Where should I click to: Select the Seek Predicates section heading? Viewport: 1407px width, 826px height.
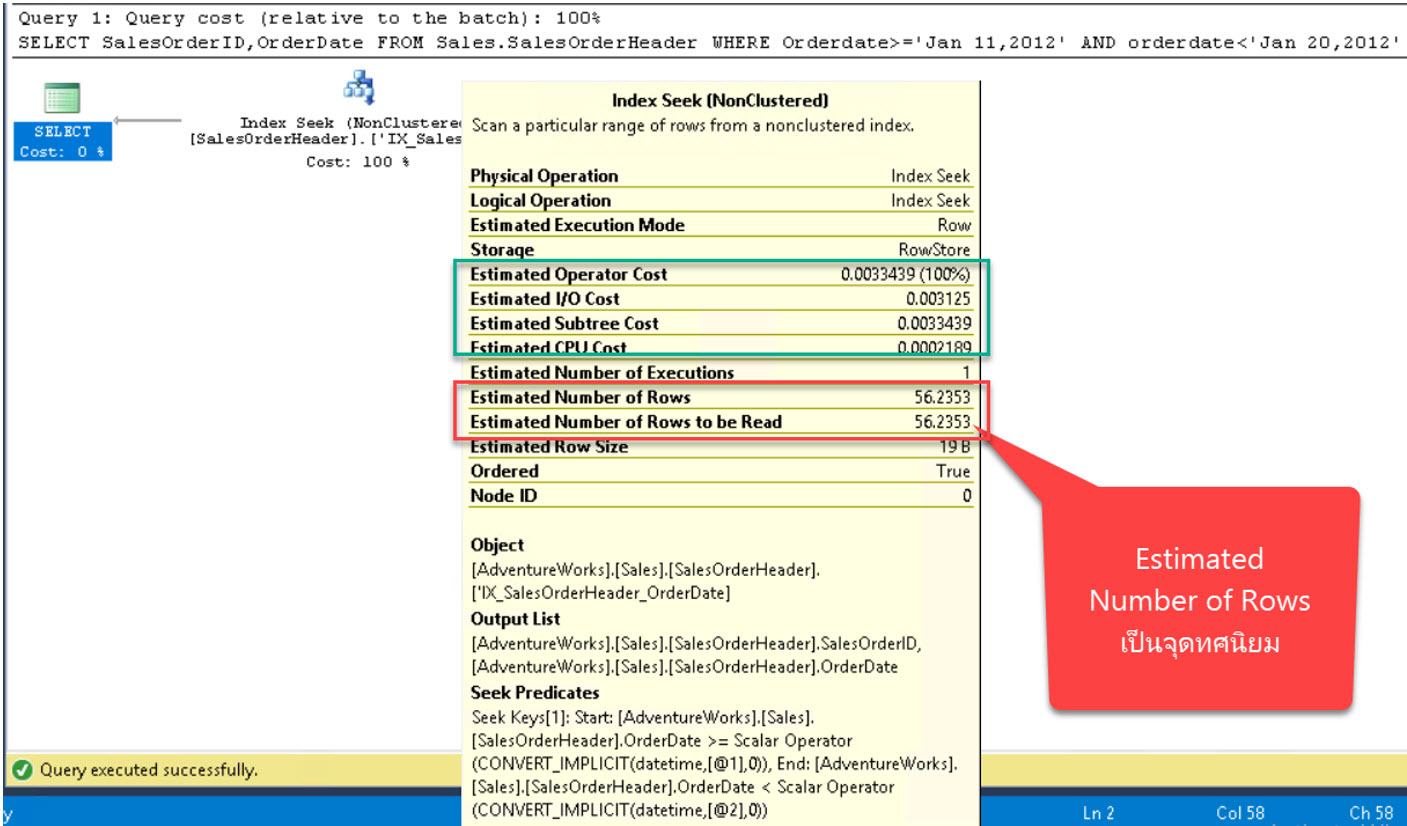tap(533, 692)
